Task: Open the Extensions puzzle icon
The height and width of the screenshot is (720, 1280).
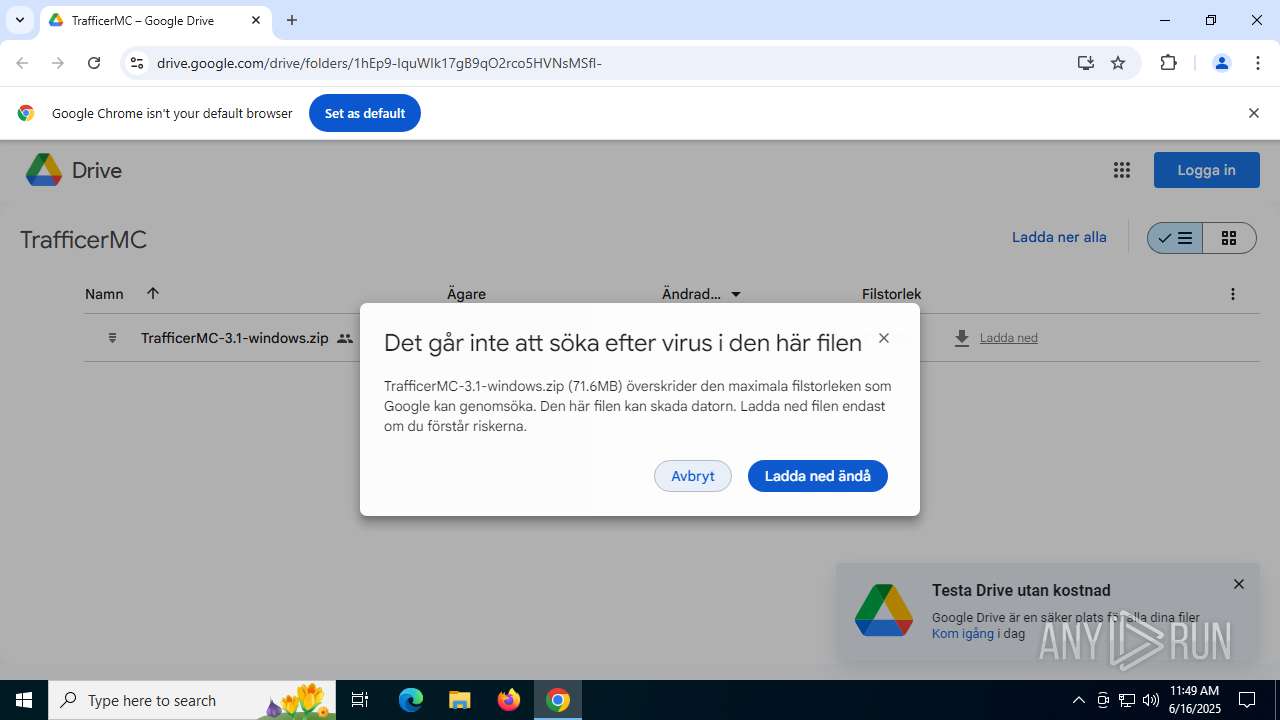Action: (x=1168, y=63)
